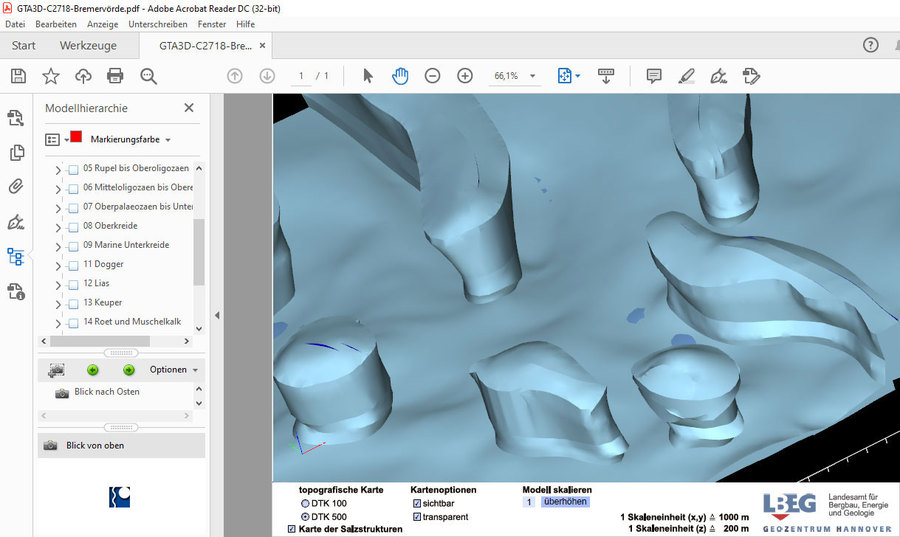Open the Add comment tool

click(x=654, y=76)
